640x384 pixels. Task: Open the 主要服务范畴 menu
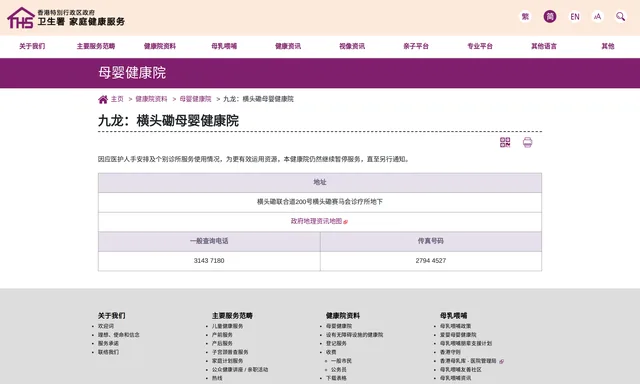point(96,46)
